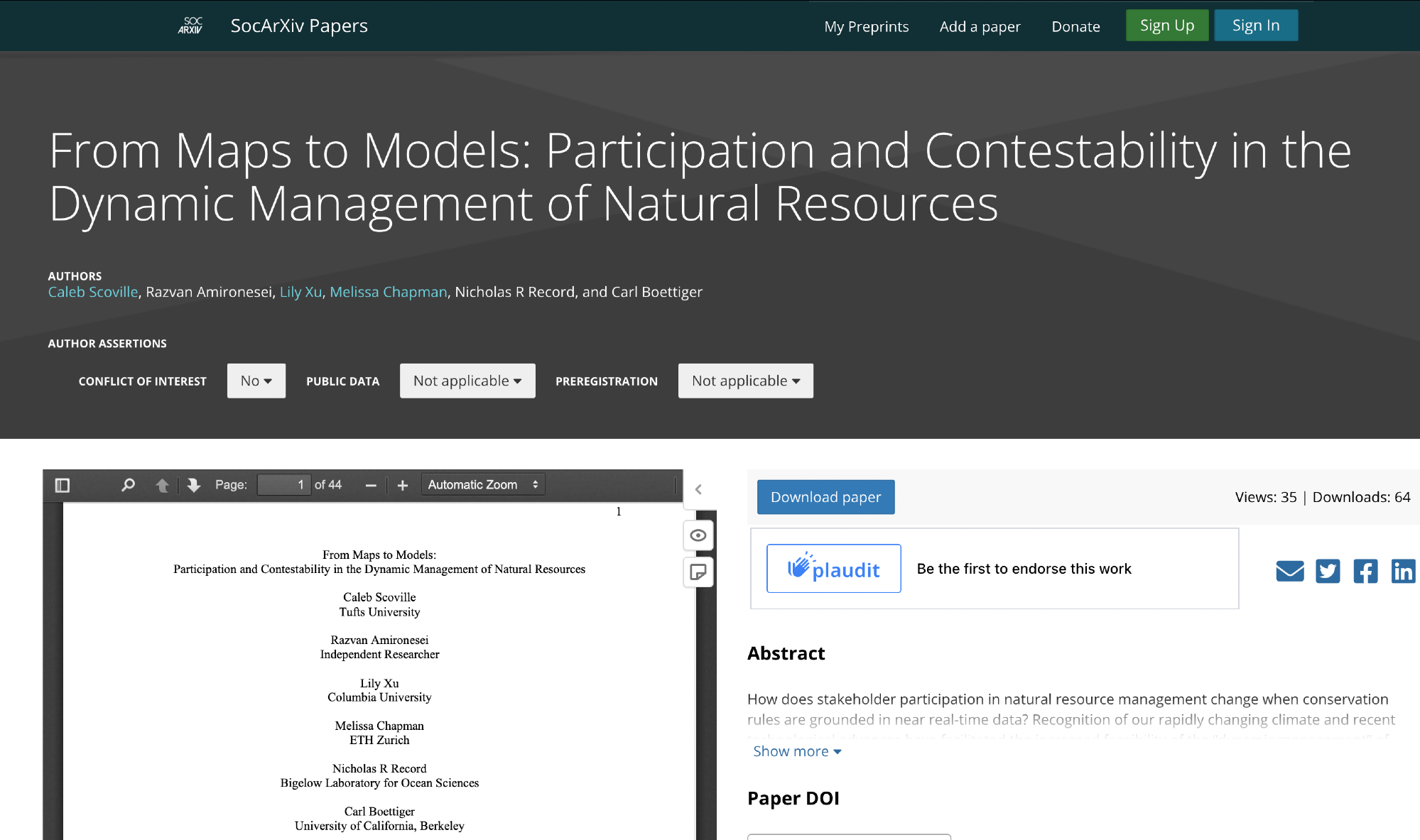1420x840 pixels.
Task: Go to previous PDF page
Action: click(x=162, y=485)
